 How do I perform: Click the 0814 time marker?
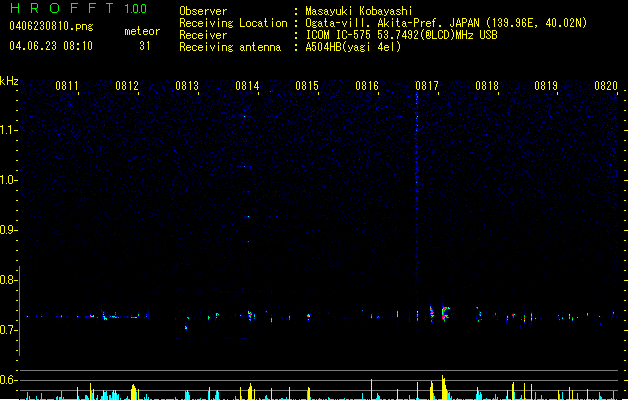coord(247,86)
